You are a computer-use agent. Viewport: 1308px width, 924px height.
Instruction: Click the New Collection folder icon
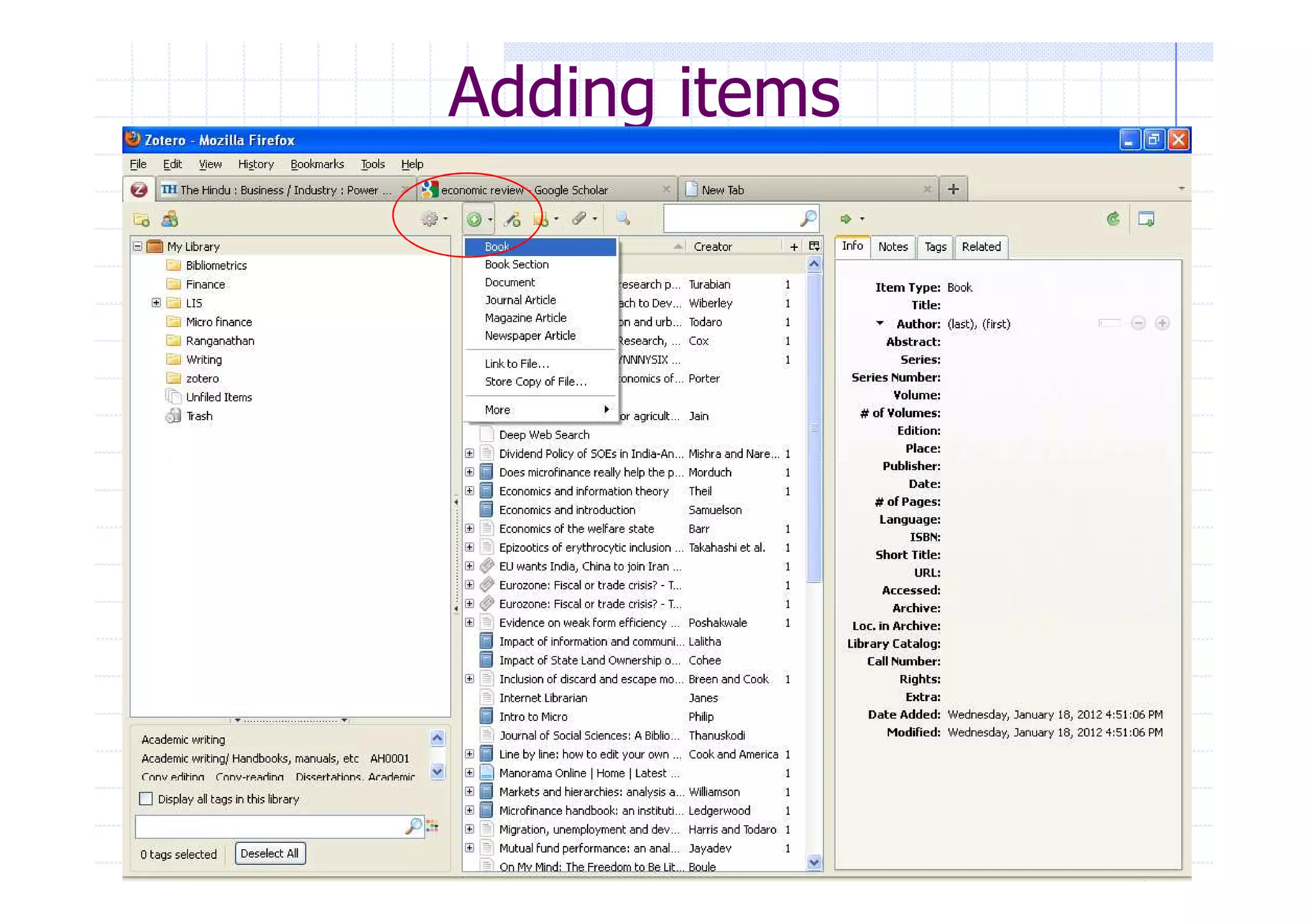[x=141, y=220]
